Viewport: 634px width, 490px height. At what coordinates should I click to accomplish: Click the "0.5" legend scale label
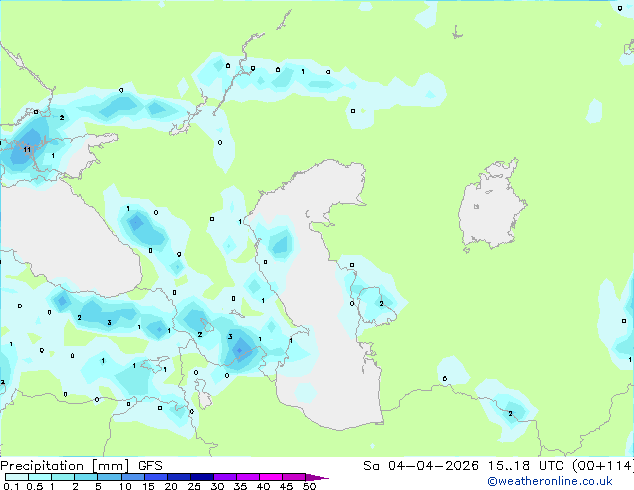pyautogui.click(x=35, y=486)
